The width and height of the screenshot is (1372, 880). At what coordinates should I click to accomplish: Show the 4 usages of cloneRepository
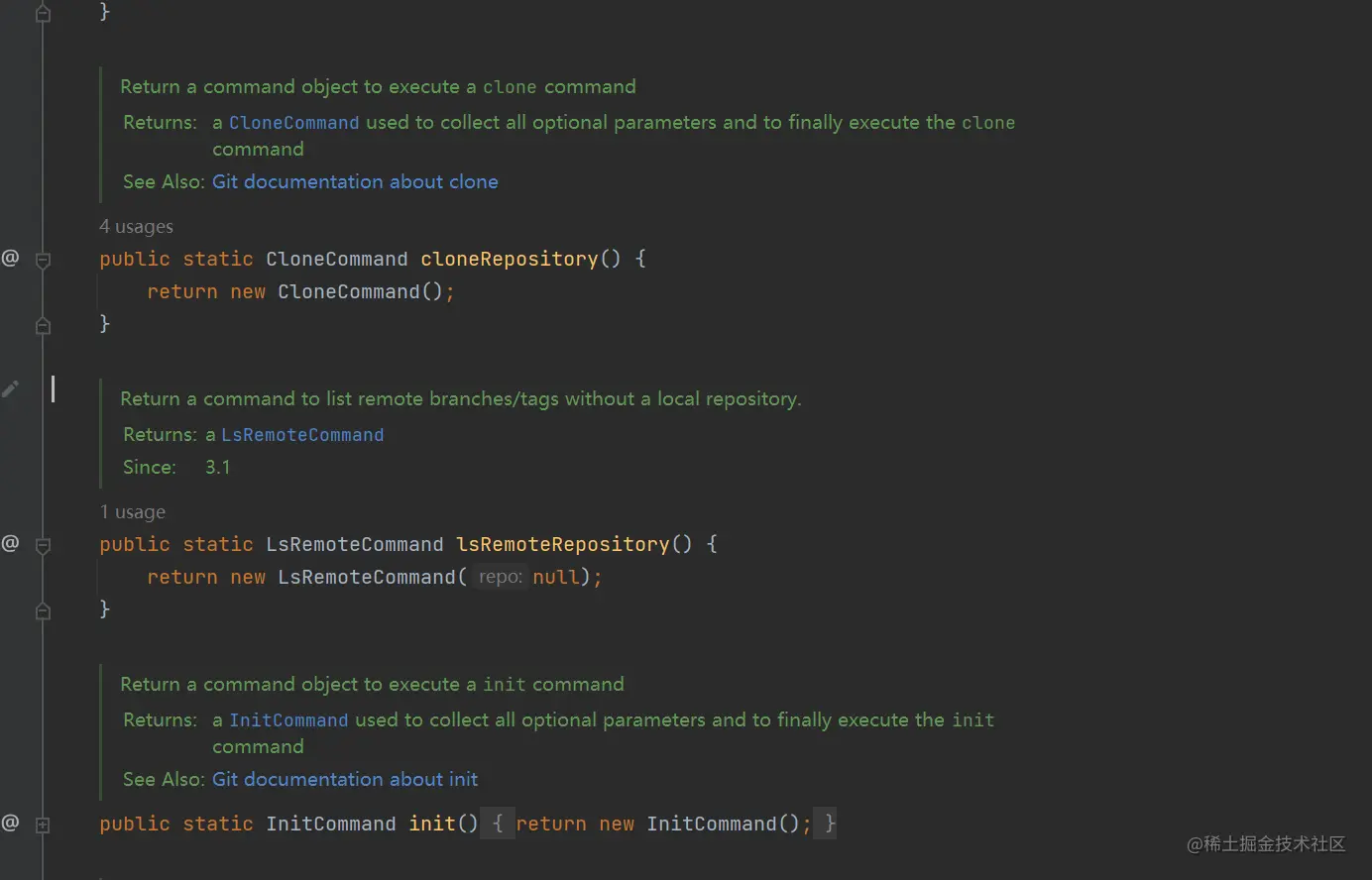pos(136,227)
